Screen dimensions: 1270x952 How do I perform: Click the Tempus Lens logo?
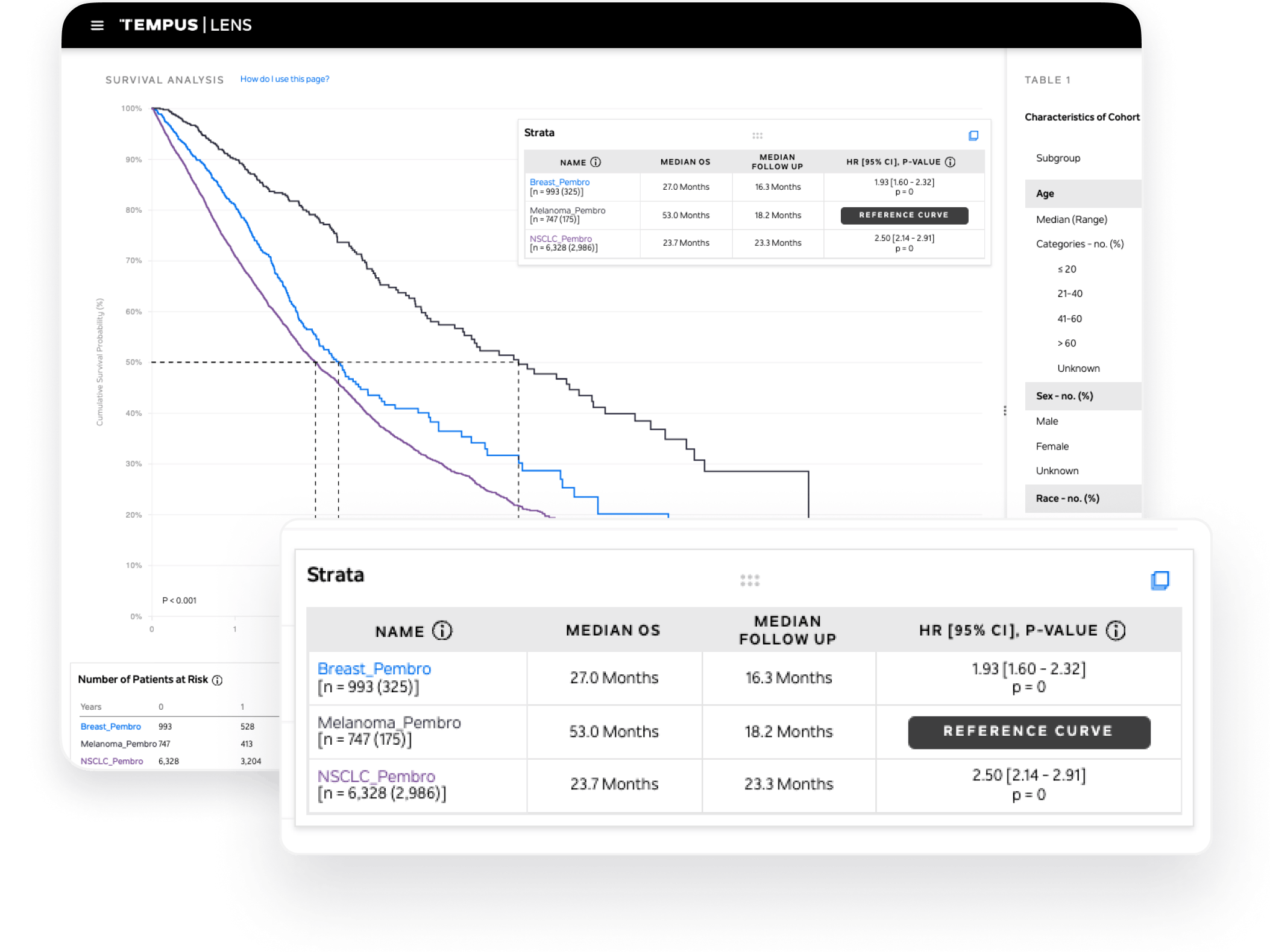[x=186, y=25]
